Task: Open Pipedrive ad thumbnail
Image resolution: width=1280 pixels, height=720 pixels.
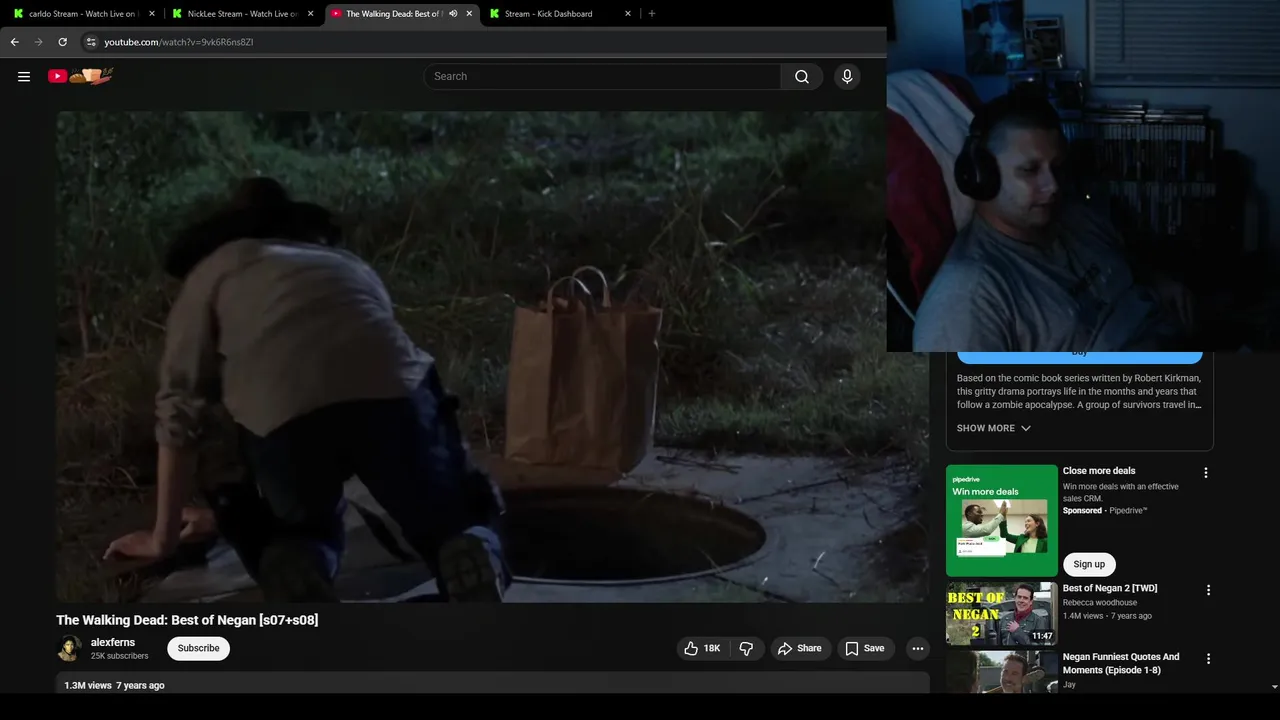Action: [x=1002, y=520]
